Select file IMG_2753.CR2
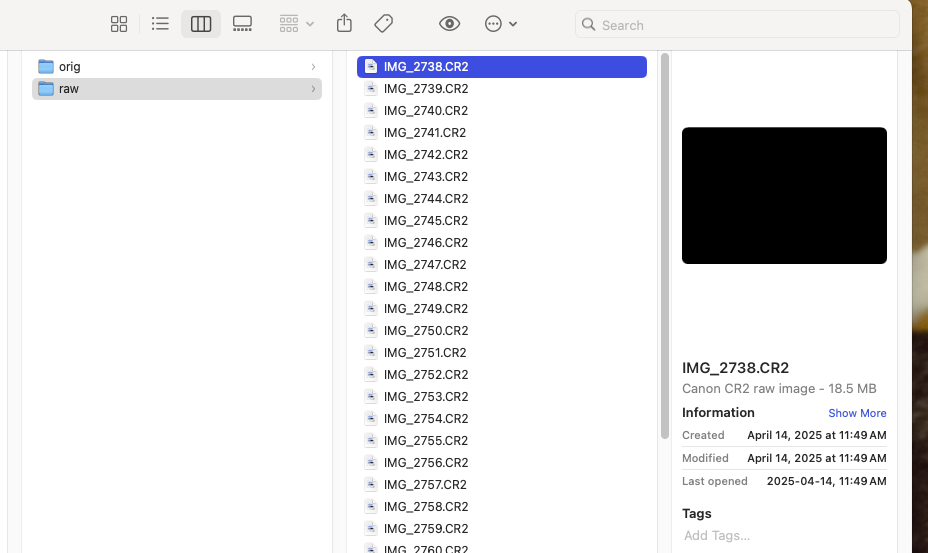 pyautogui.click(x=501, y=397)
